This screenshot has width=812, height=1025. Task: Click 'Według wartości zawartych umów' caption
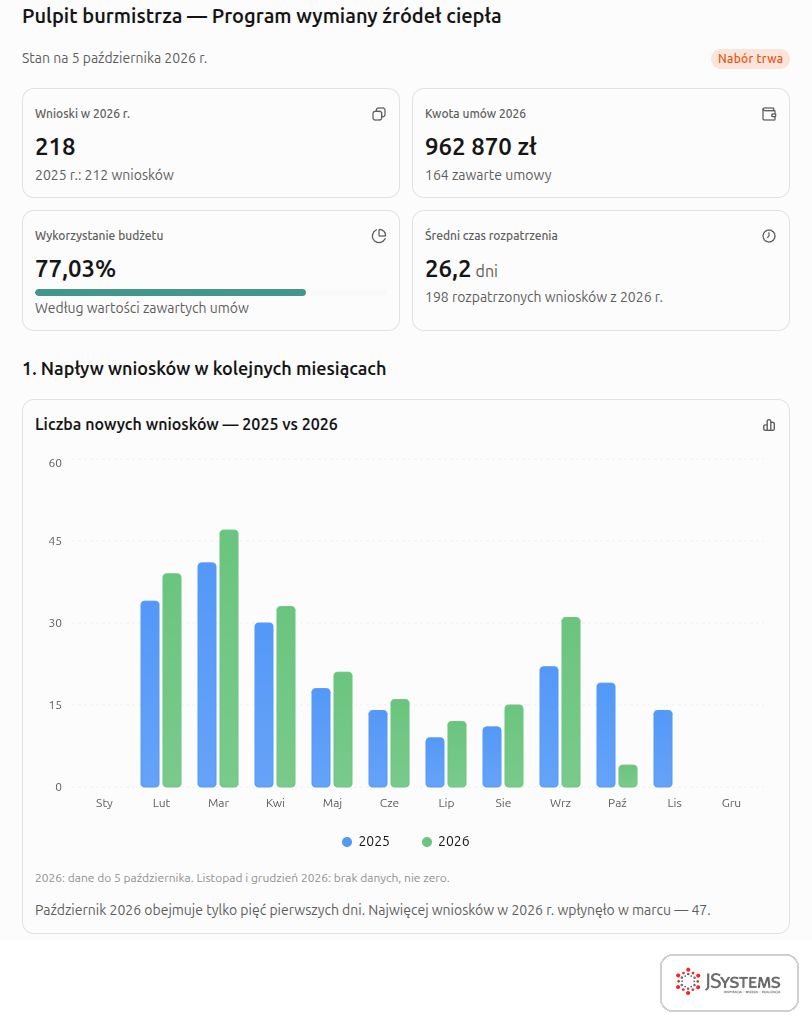[142, 308]
